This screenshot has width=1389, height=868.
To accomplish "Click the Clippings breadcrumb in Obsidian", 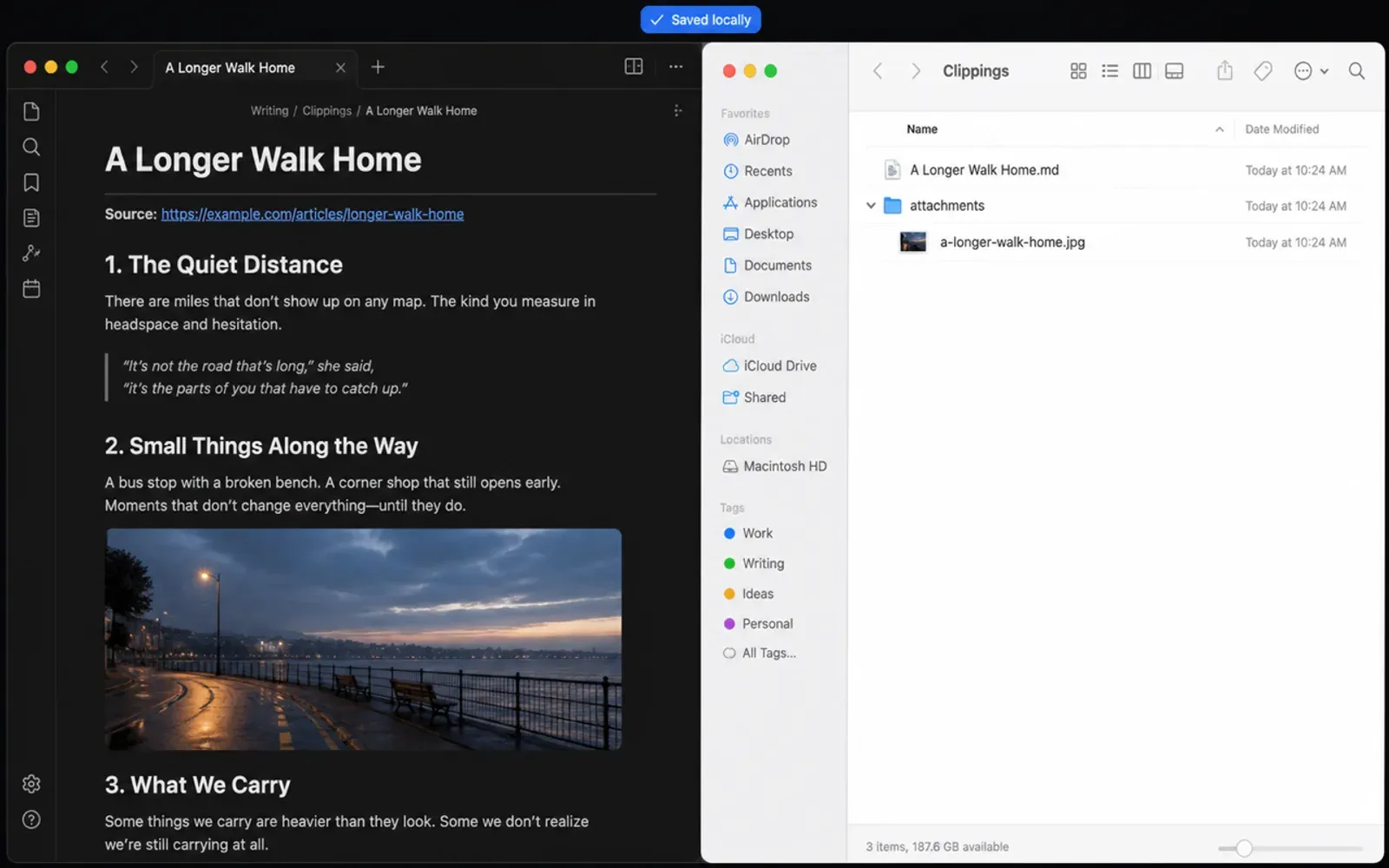I will [x=326, y=110].
